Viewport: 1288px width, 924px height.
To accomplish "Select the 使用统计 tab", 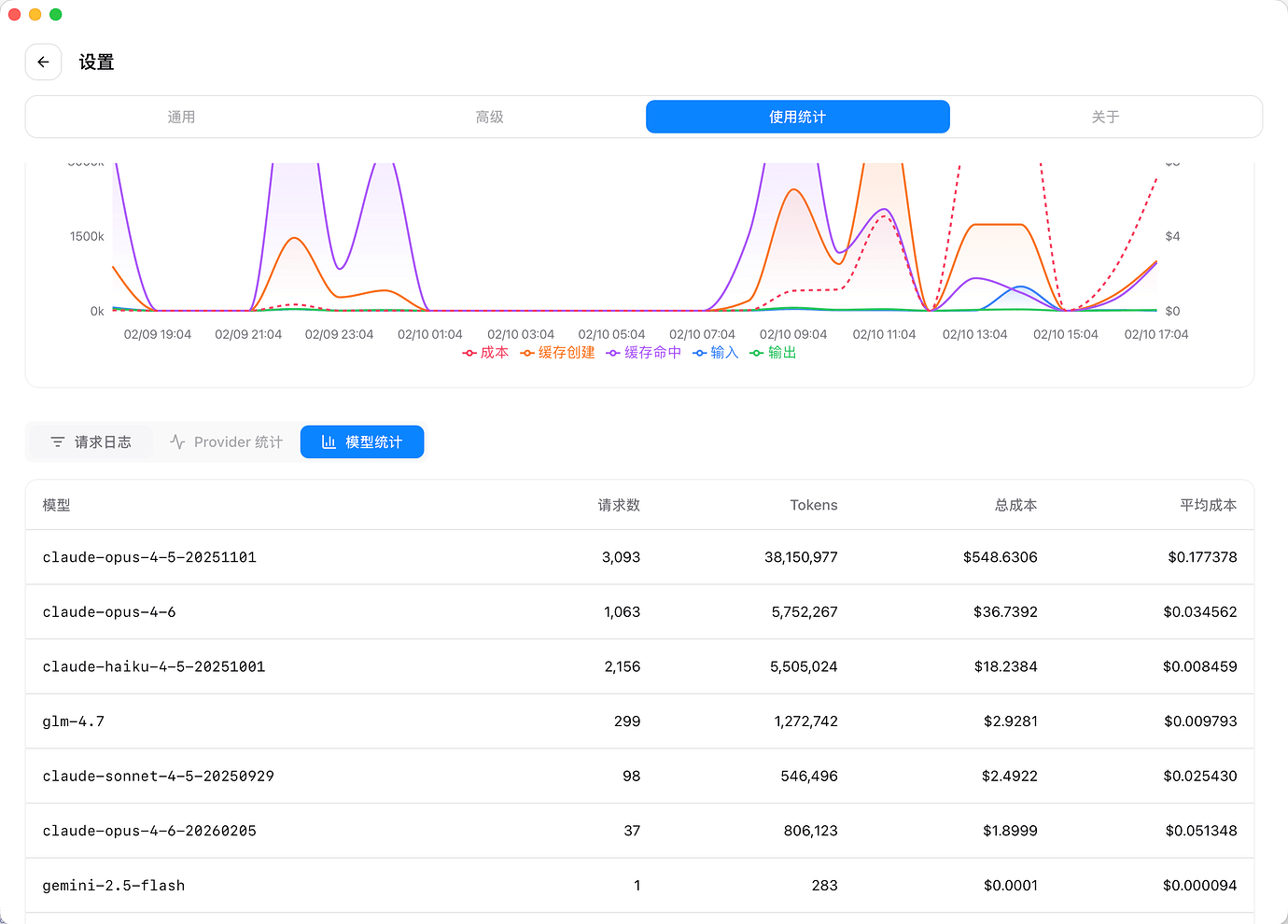I will (797, 117).
